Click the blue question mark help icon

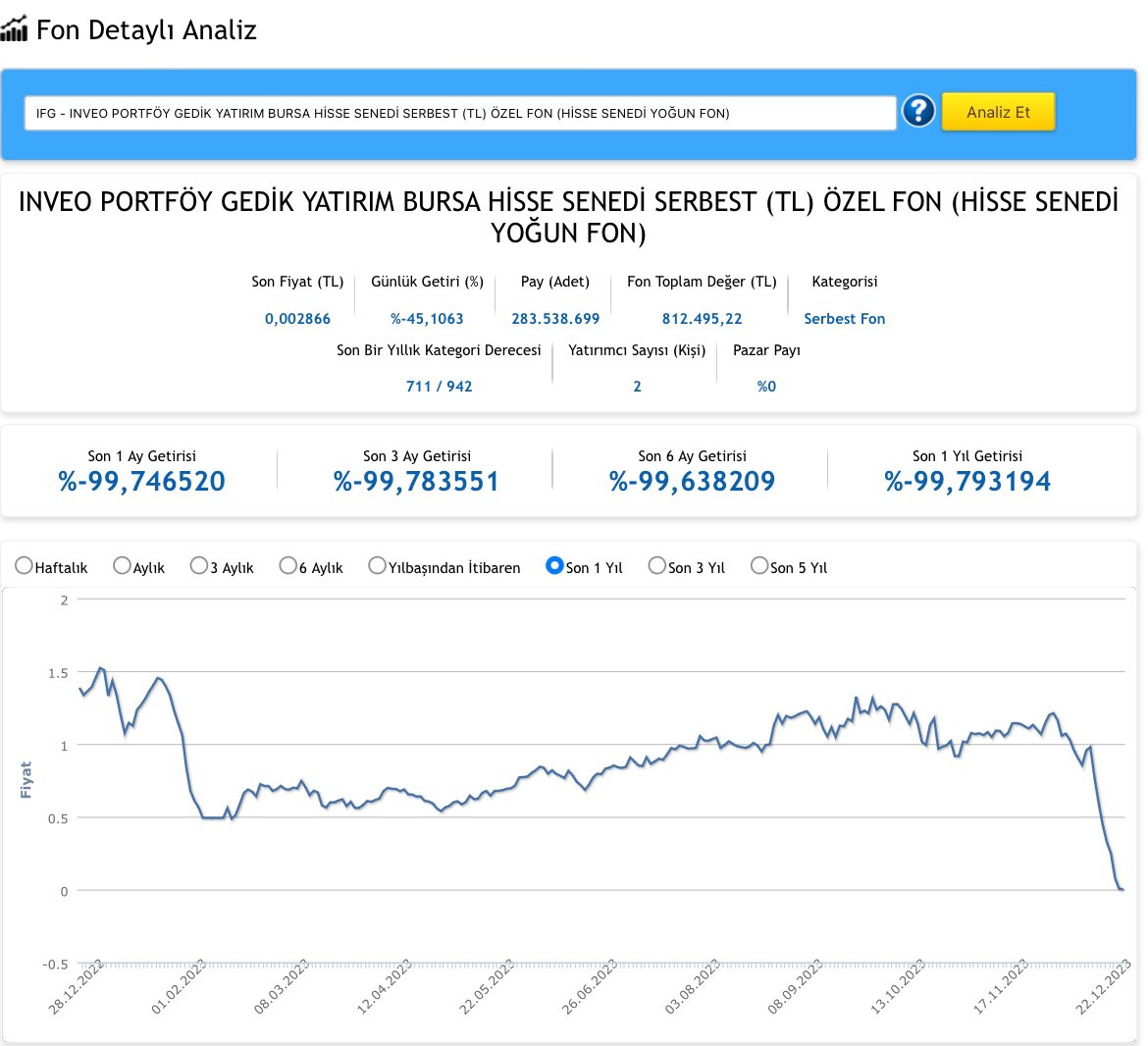click(x=918, y=111)
